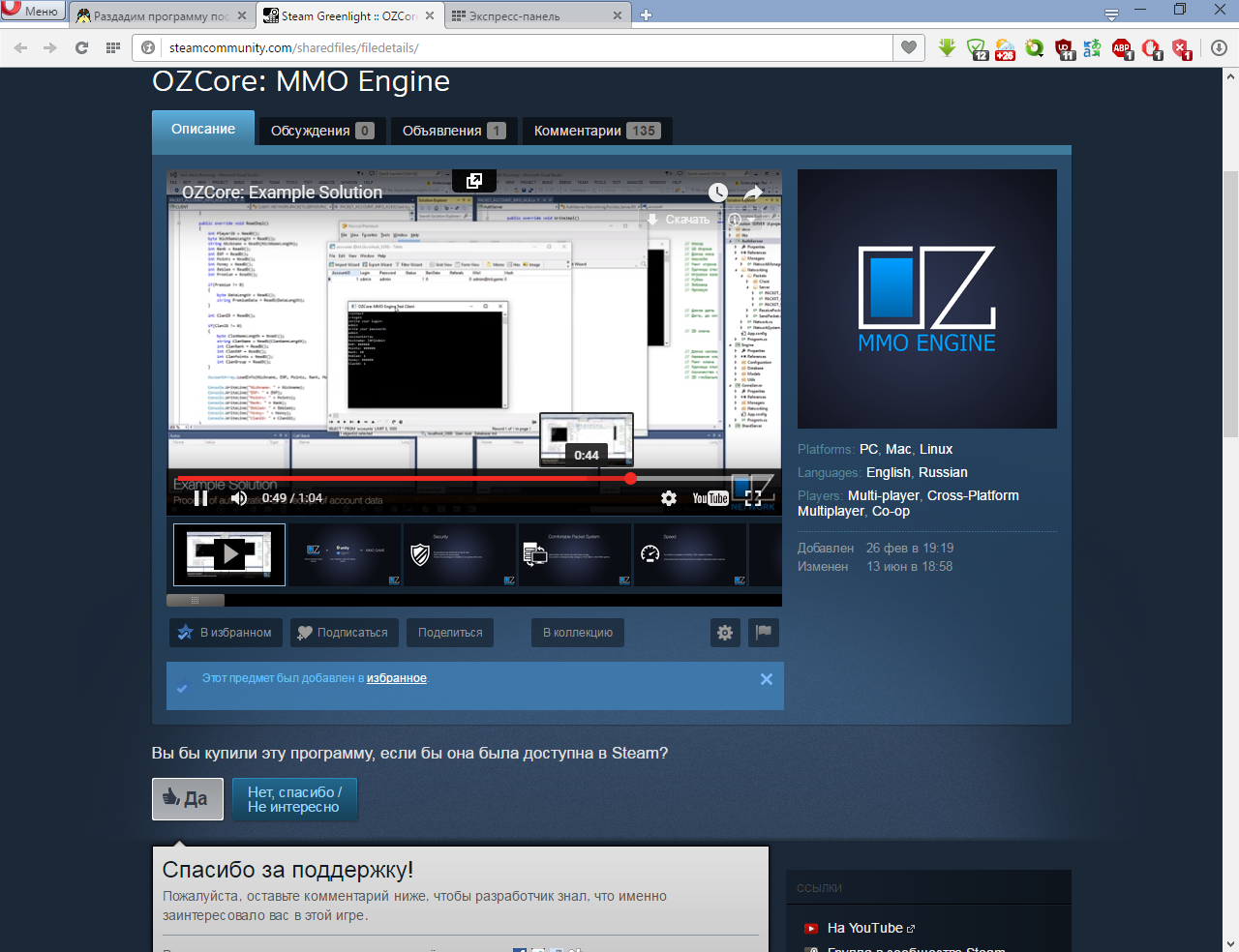This screenshot has height=952, width=1239.
Task: Open the green shield extension with badge 12
Action: [977, 48]
